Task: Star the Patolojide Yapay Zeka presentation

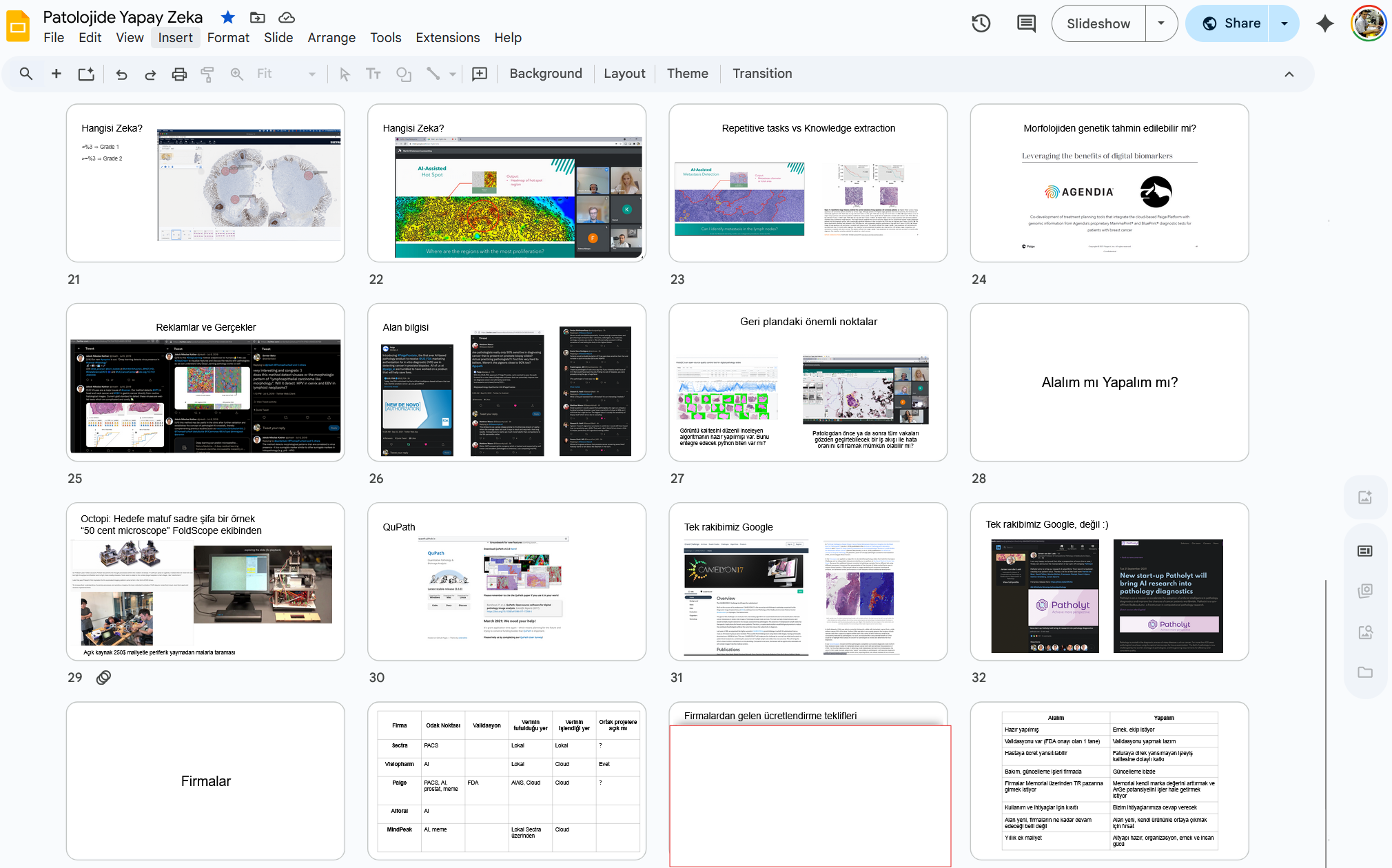Action: [x=228, y=17]
